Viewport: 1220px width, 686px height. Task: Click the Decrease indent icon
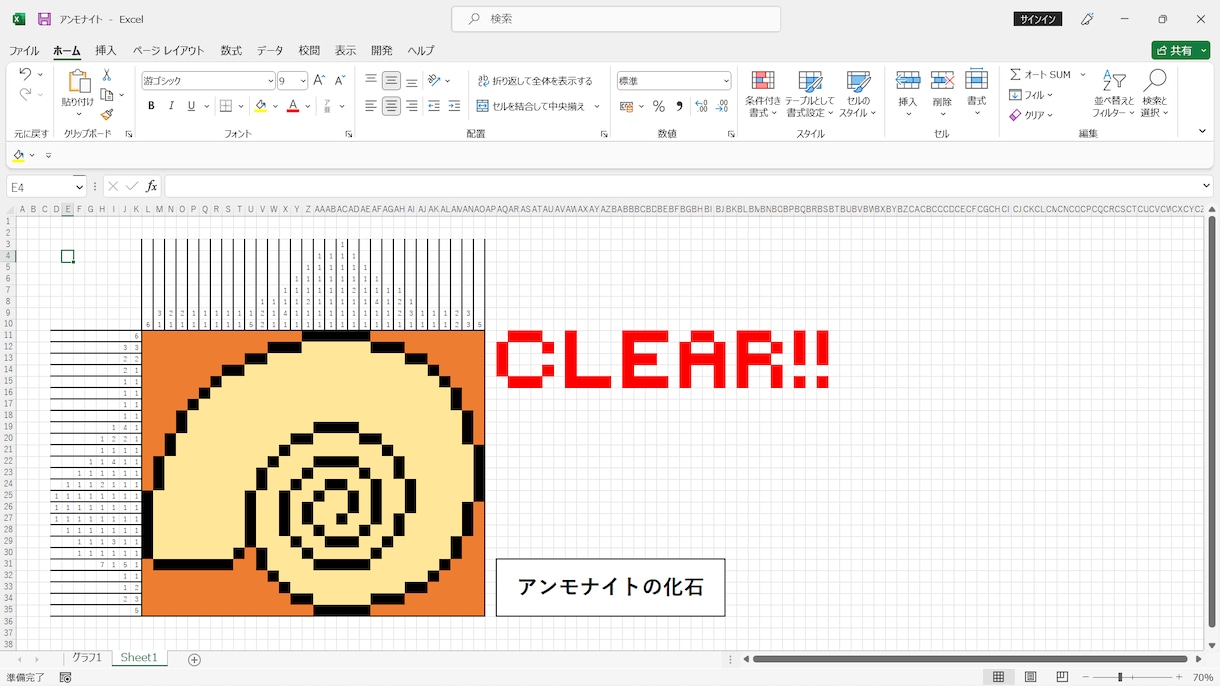434,106
